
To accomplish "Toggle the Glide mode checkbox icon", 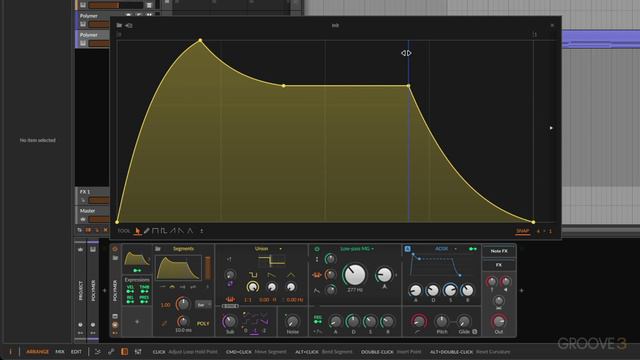I will [x=475, y=332].
